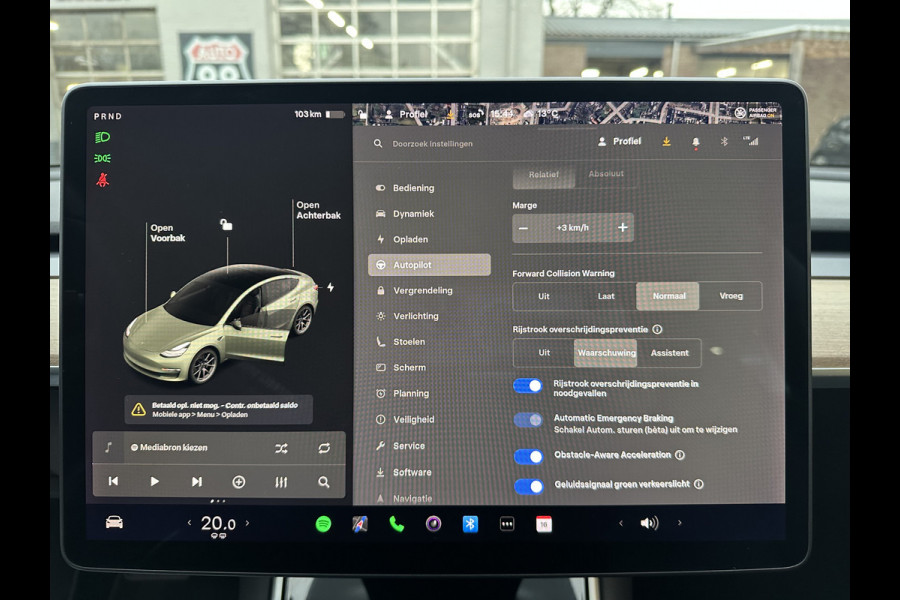Toggle Automatic Emergency Braking
900x600 pixels.
click(528, 420)
